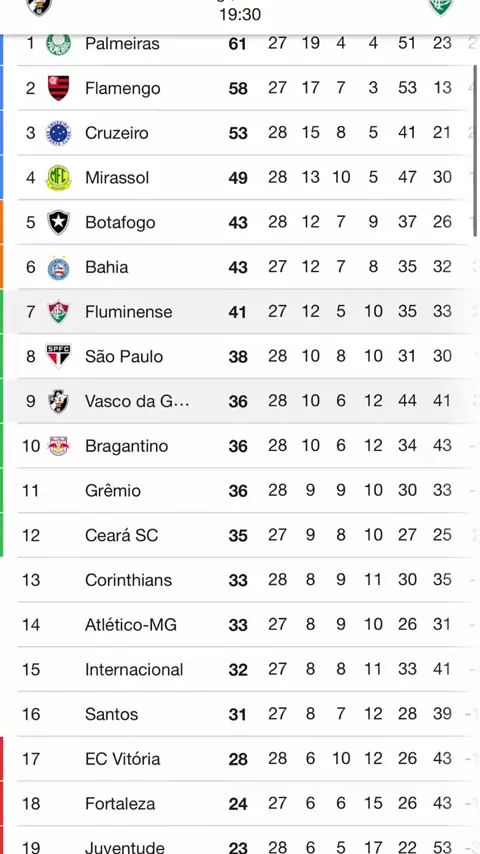Click the away team crest in the header
480x854 pixels.
click(x=440, y=7)
